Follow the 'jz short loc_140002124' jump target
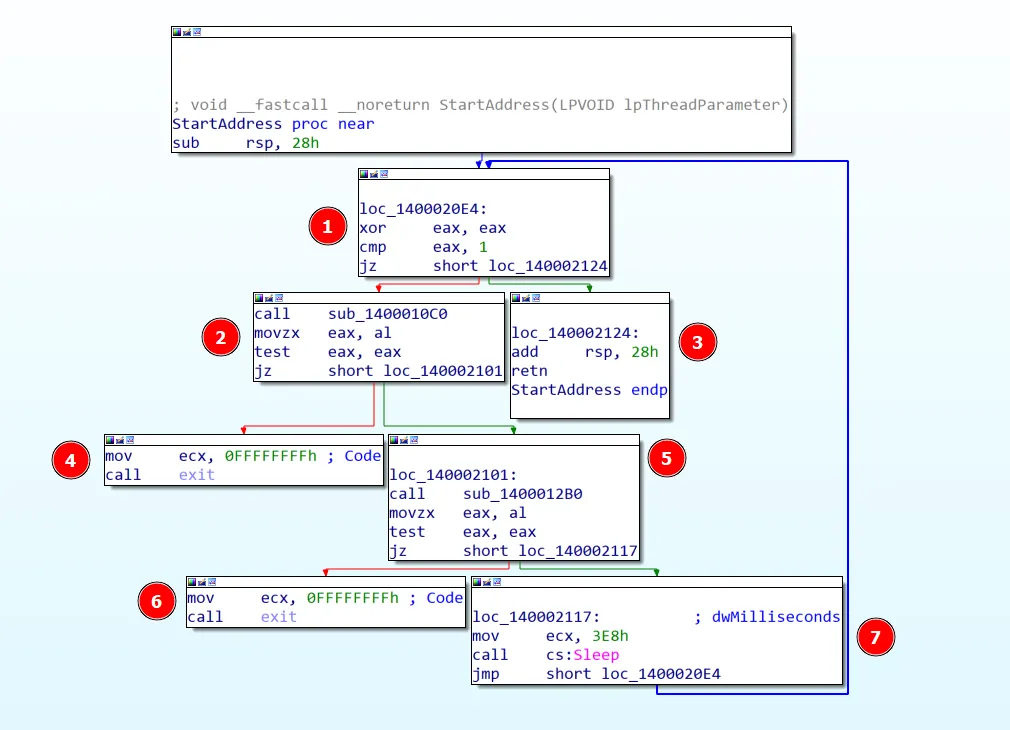 point(483,266)
